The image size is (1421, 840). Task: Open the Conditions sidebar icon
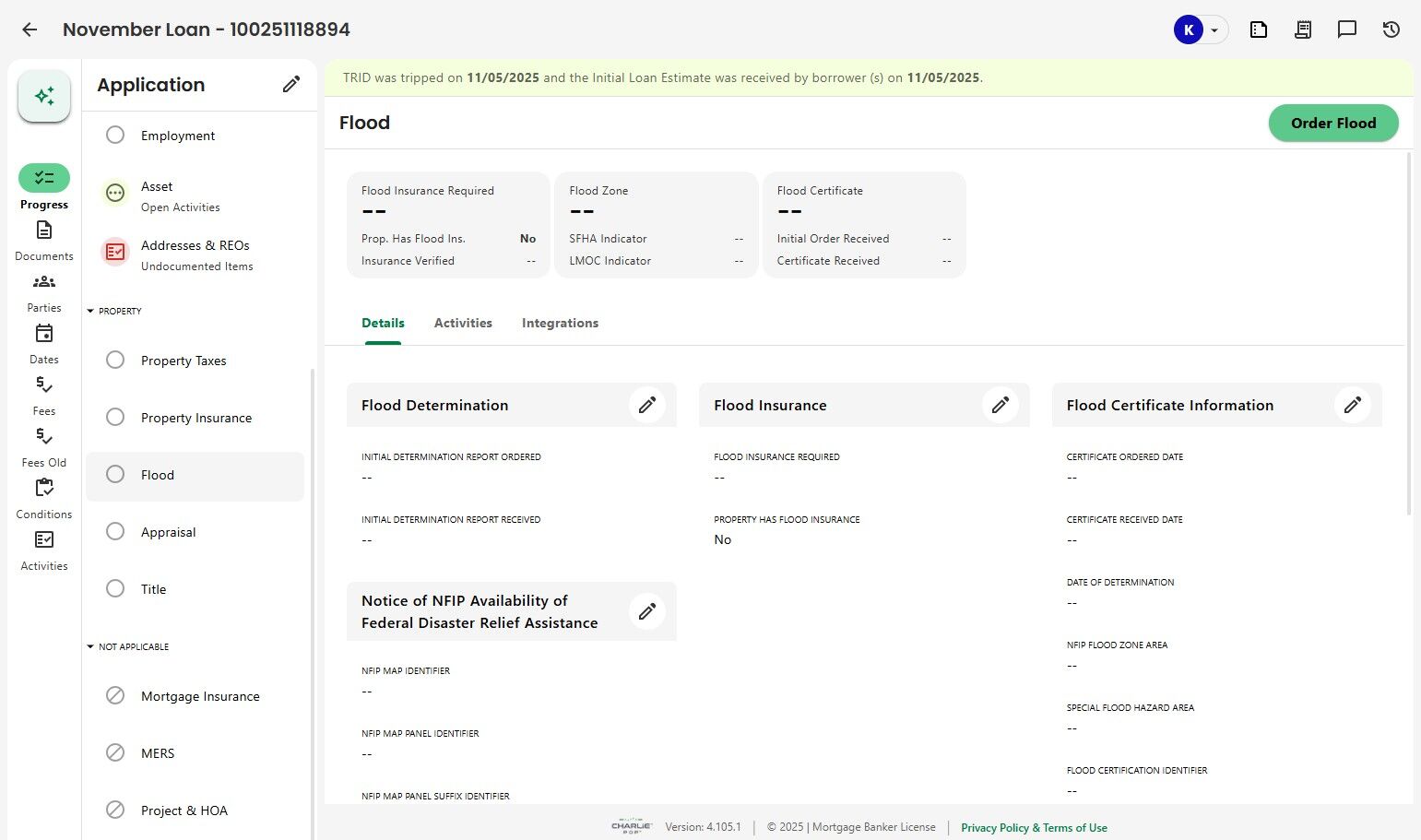point(44,489)
